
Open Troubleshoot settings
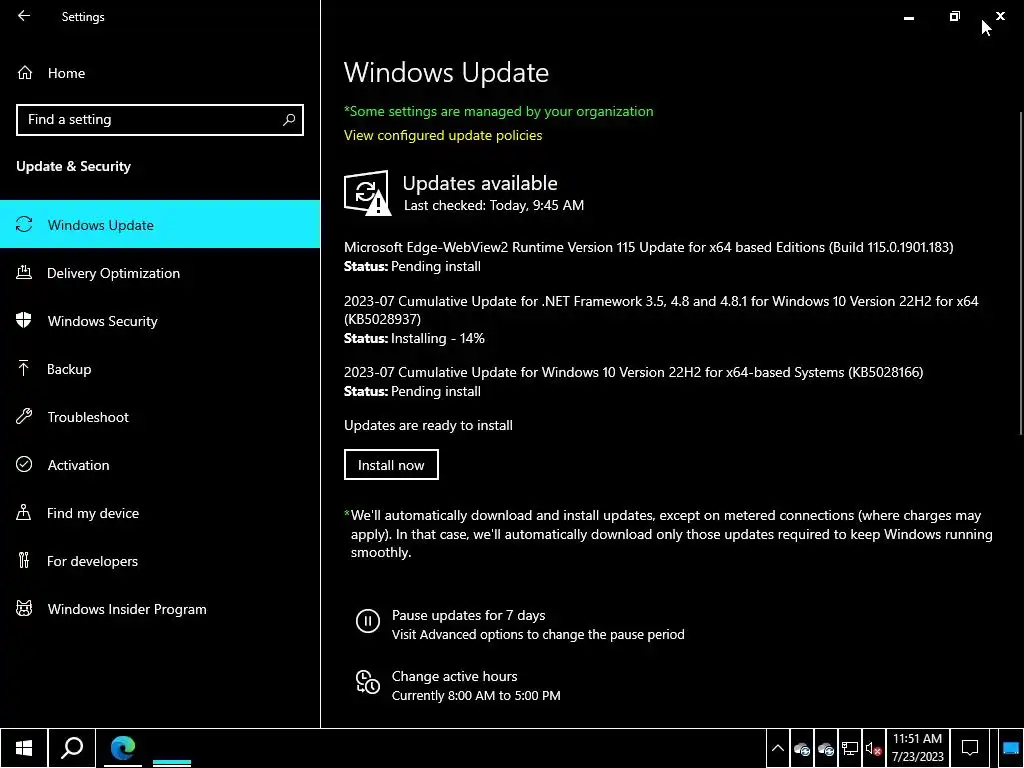160,417
